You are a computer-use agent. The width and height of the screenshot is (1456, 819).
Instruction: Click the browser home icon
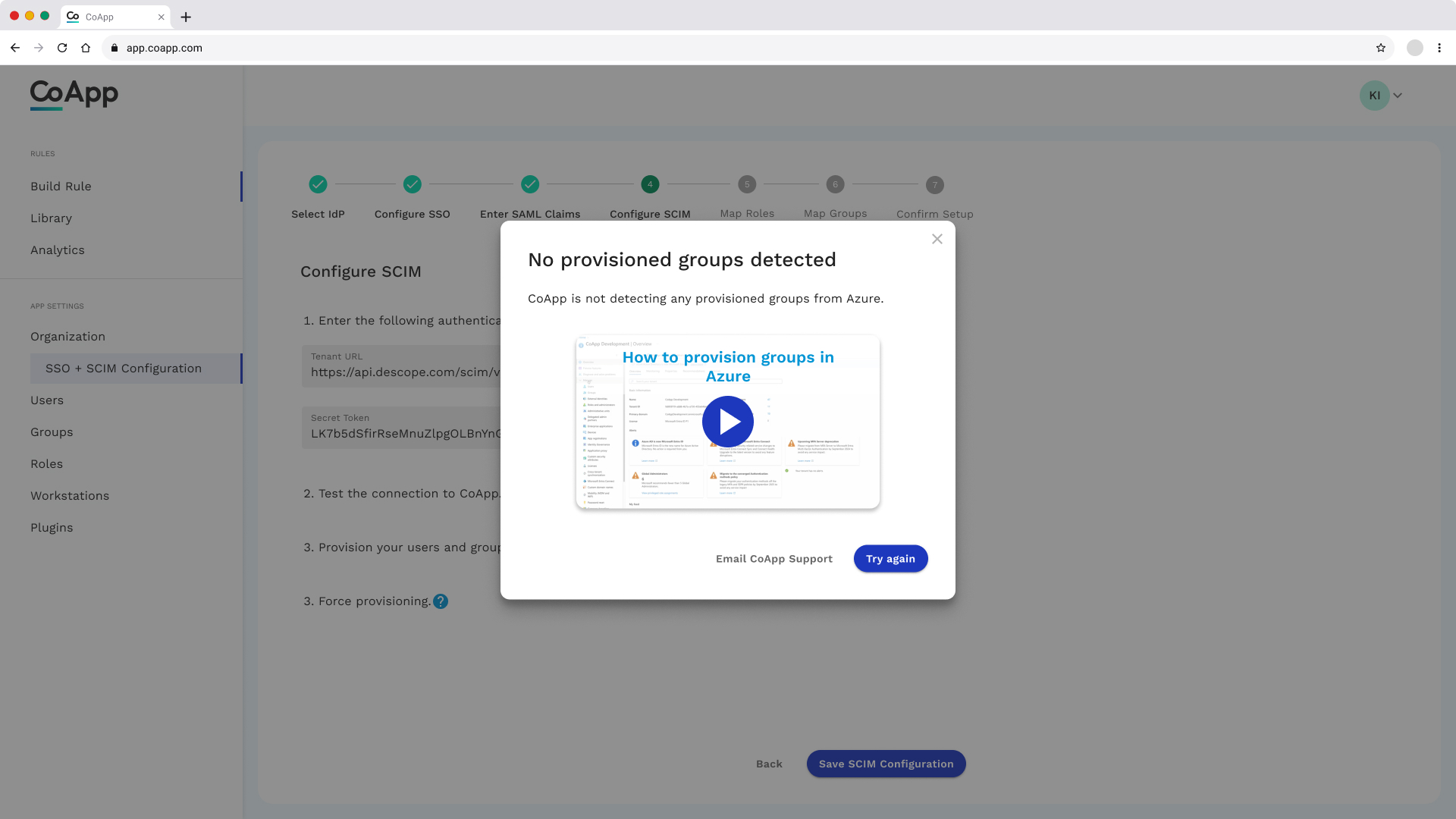click(86, 48)
